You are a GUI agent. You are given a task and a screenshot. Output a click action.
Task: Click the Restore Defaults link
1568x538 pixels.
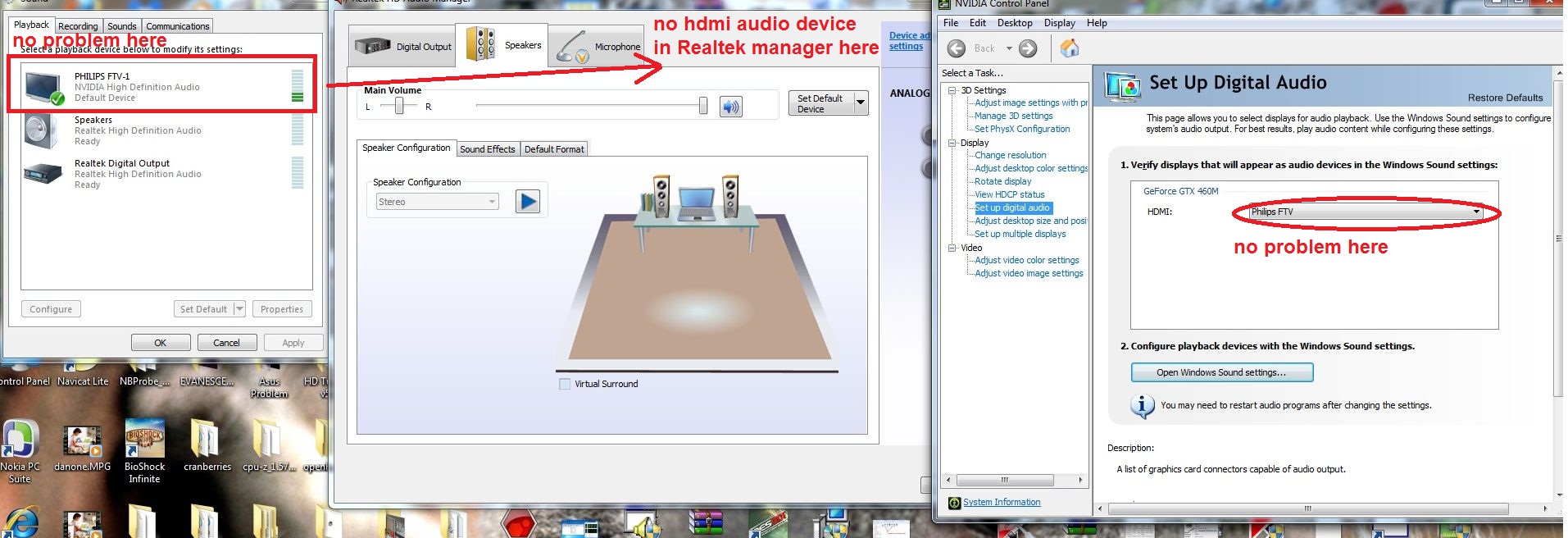point(1505,98)
